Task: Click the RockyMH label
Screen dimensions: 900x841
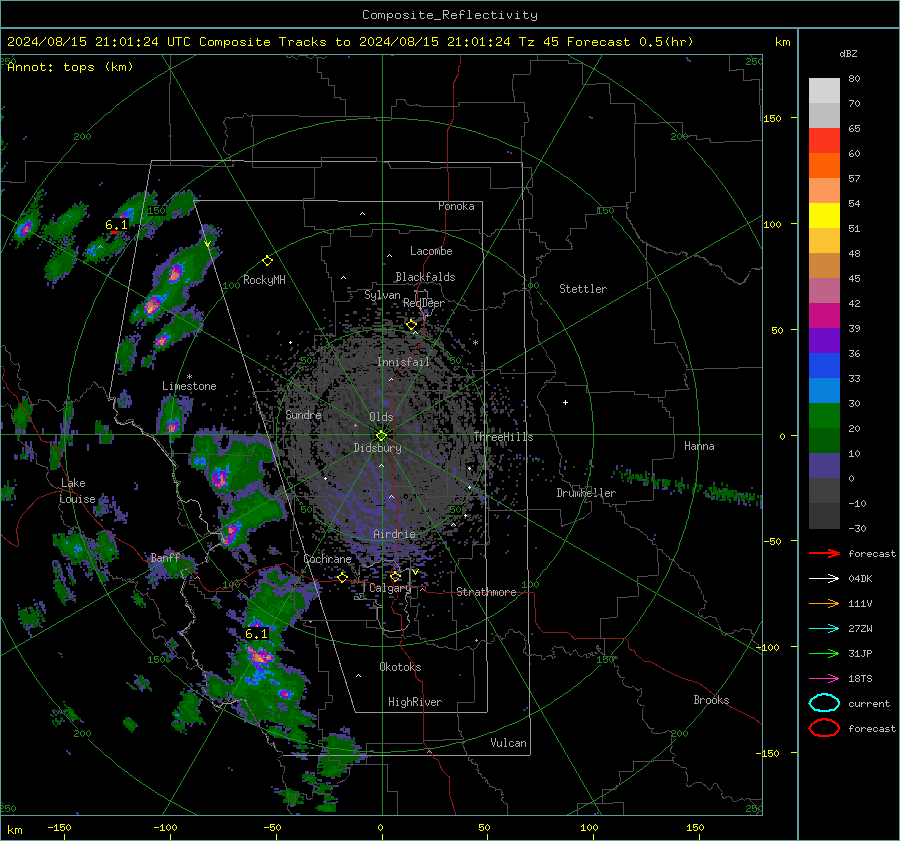Action: pyautogui.click(x=264, y=280)
